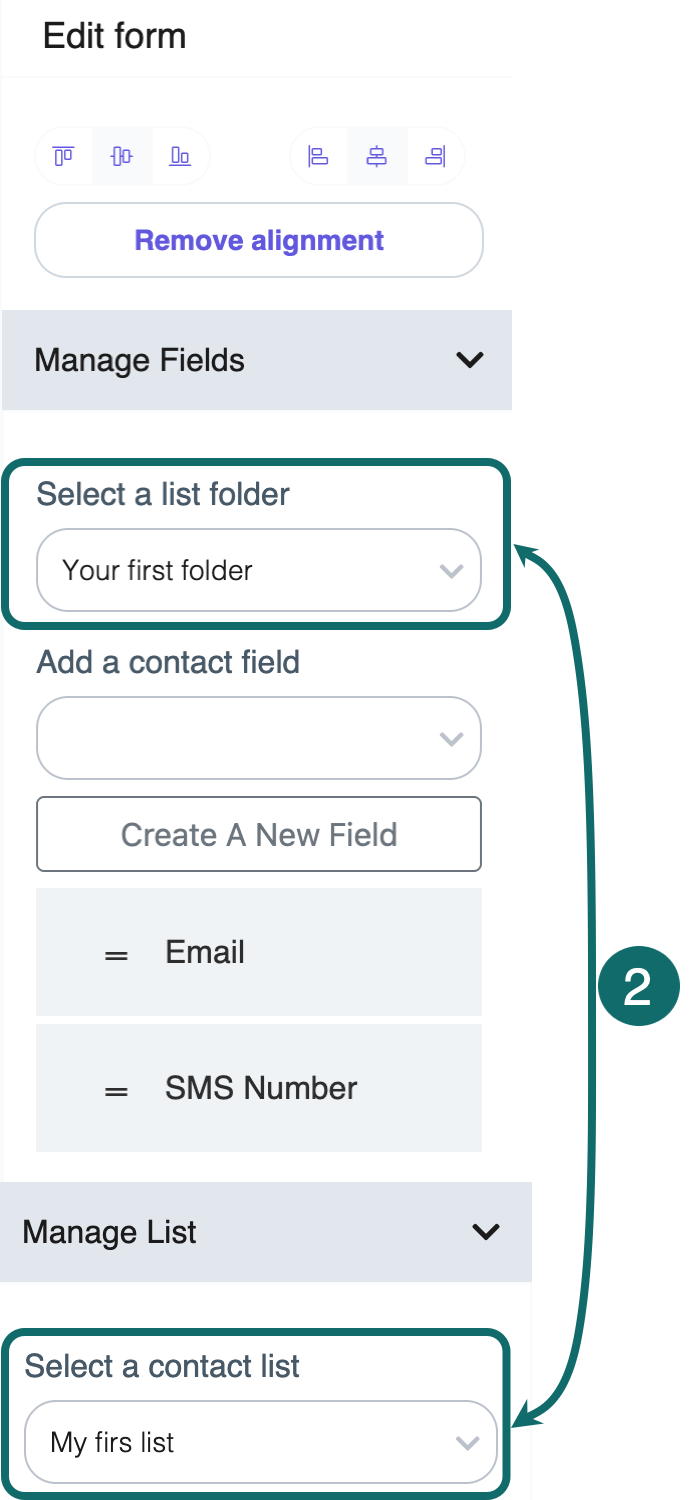Image resolution: width=690 pixels, height=1500 pixels.
Task: Collapse the Manage Fields section
Action: pyautogui.click(x=470, y=360)
